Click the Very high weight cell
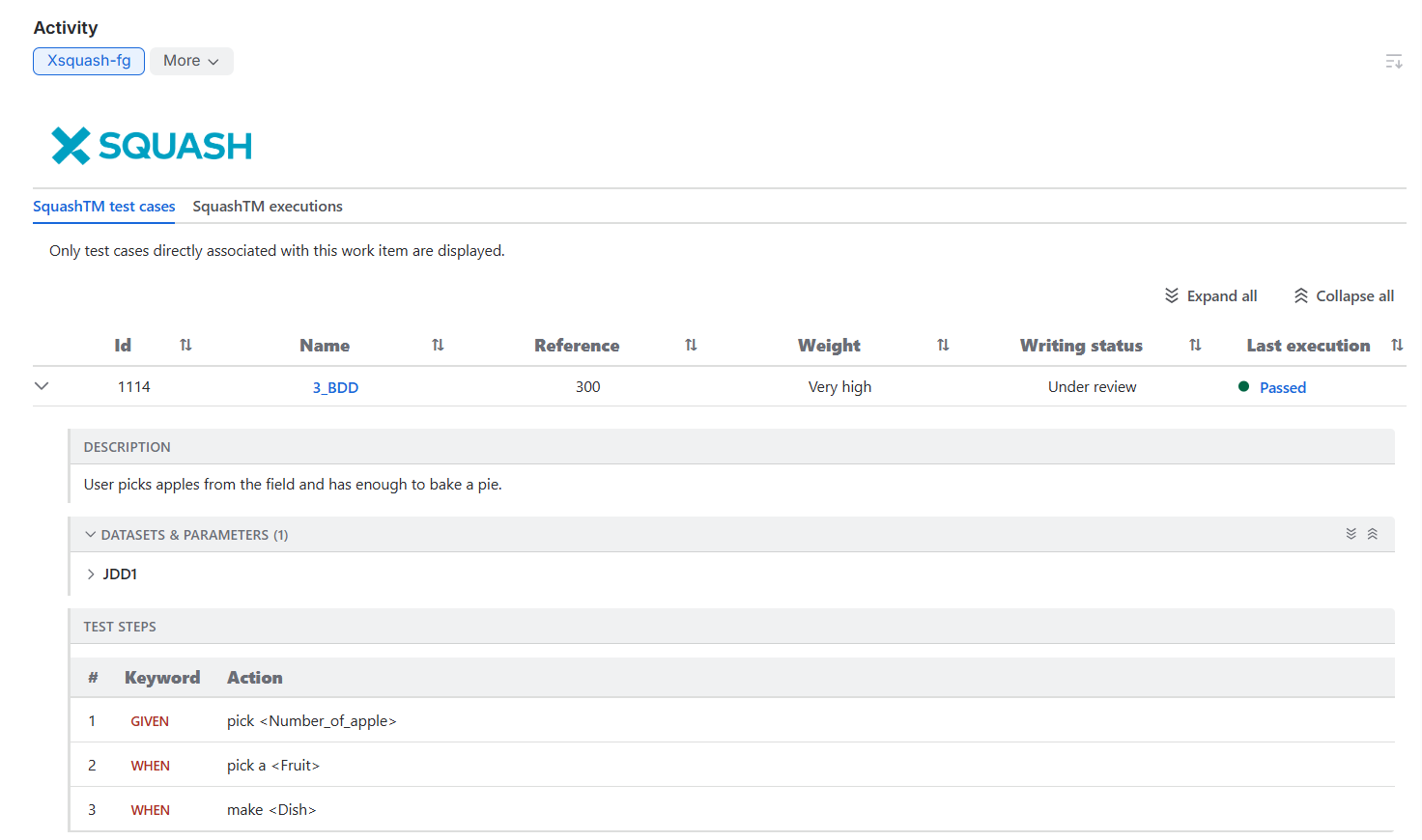The image size is (1422, 840). click(839, 387)
